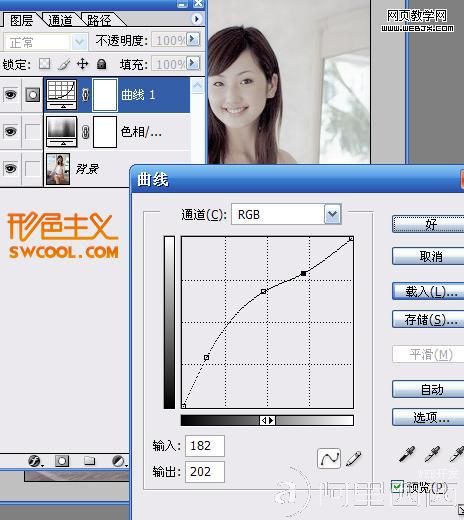Open new adjustment layer icon menu

[x=118, y=461]
